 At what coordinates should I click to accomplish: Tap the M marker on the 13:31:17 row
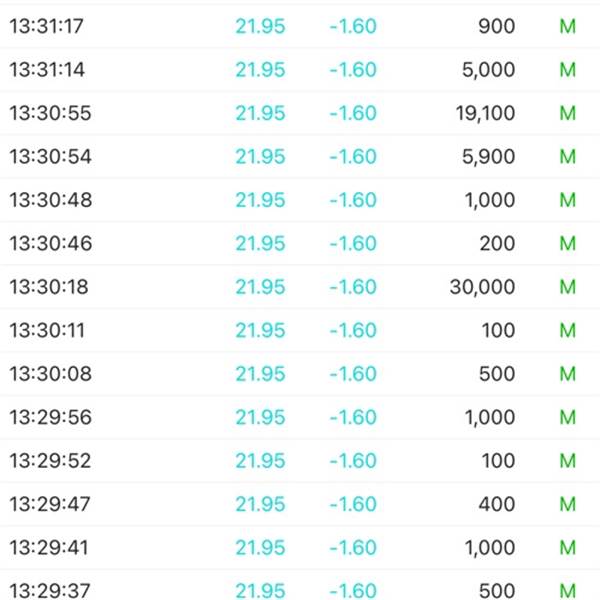pyautogui.click(x=567, y=26)
